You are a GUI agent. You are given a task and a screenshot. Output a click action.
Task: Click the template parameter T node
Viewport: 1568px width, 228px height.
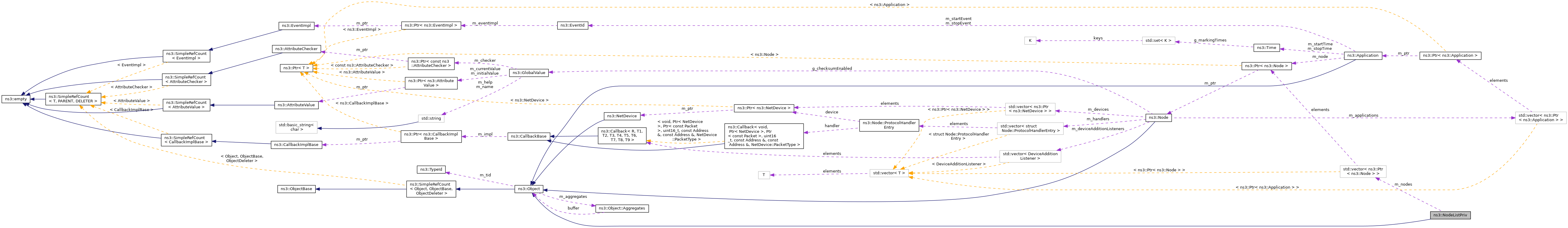763,175
